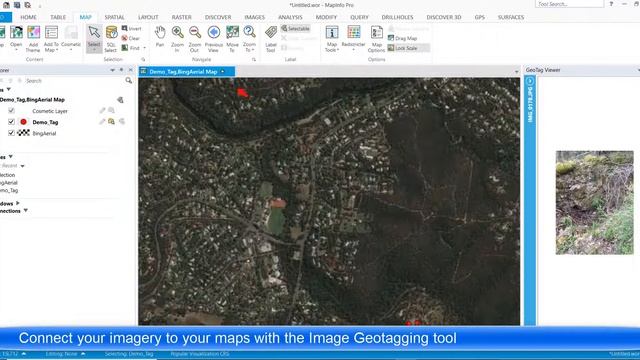640x360 pixels.
Task: Expand the Selection group dialog launcher
Action: pos(143,60)
